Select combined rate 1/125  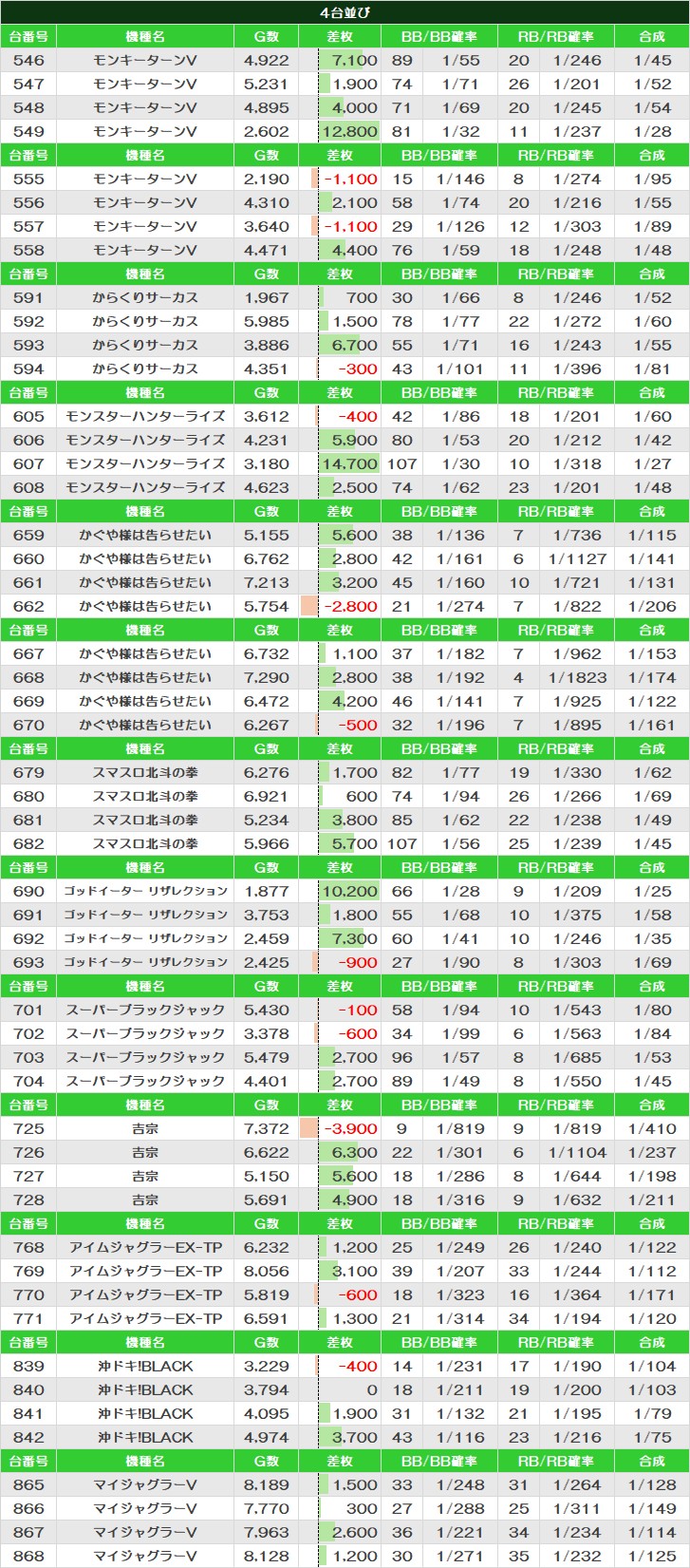[652, 1556]
